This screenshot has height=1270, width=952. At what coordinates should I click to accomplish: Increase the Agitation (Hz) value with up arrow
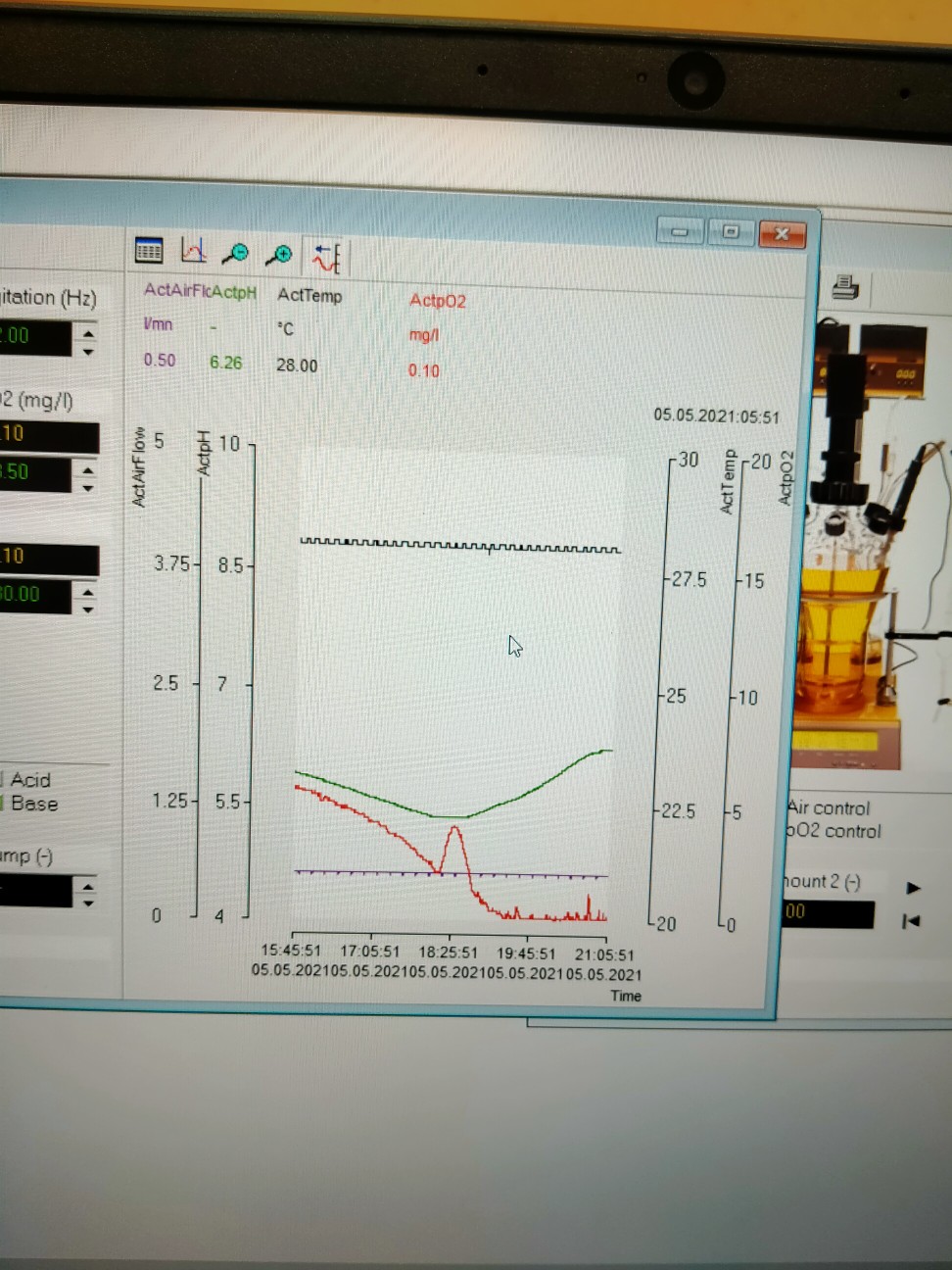(88, 332)
